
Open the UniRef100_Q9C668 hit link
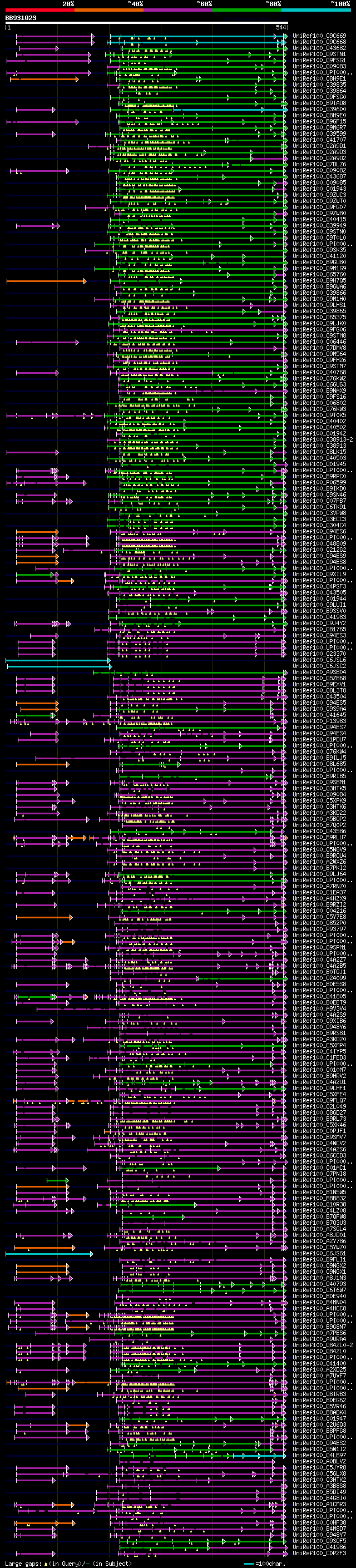[x=319, y=42]
